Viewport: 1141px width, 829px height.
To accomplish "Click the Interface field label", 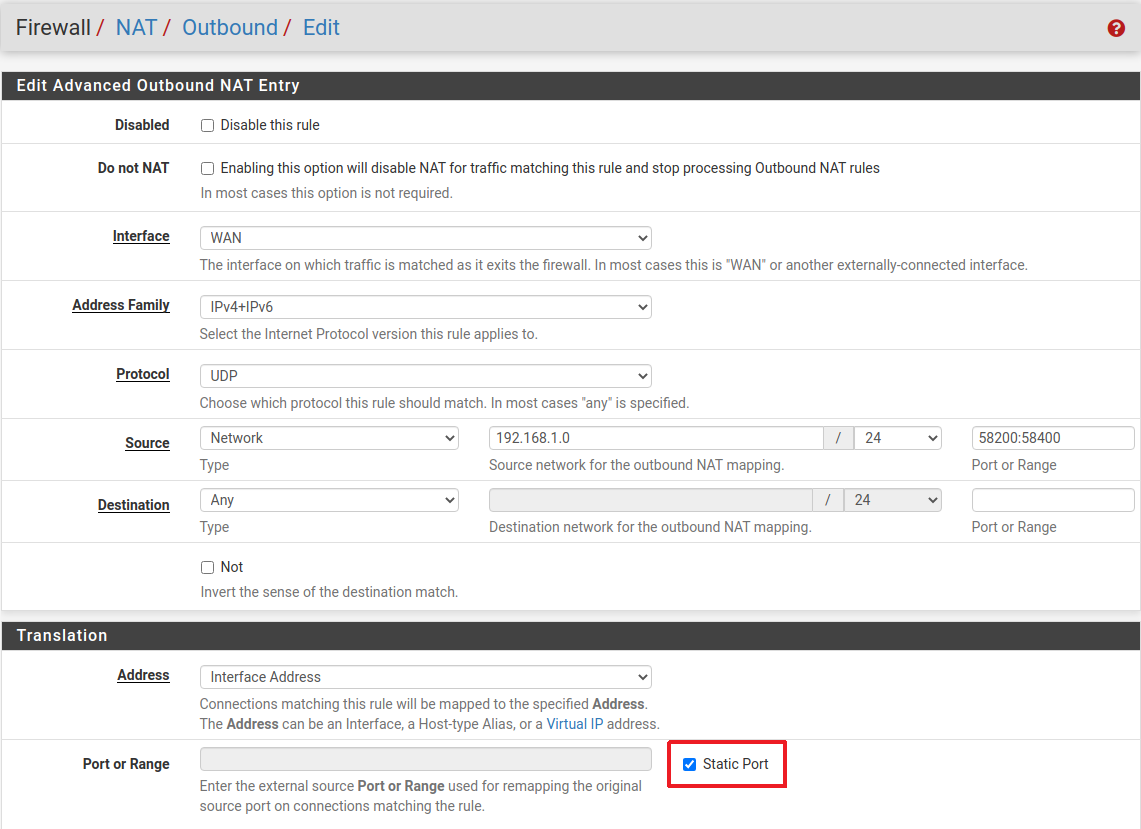I will pos(141,236).
